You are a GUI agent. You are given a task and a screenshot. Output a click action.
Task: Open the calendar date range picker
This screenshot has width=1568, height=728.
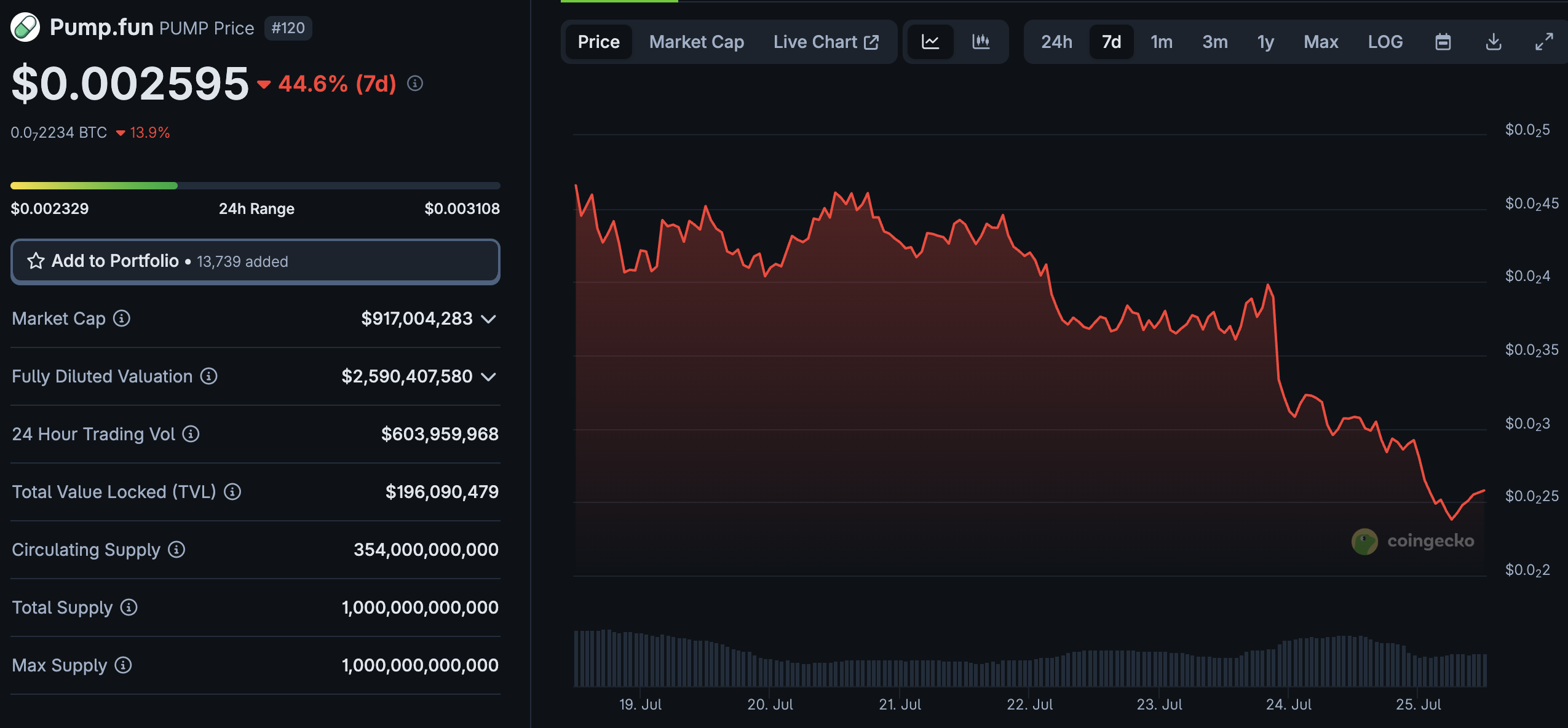(x=1443, y=42)
